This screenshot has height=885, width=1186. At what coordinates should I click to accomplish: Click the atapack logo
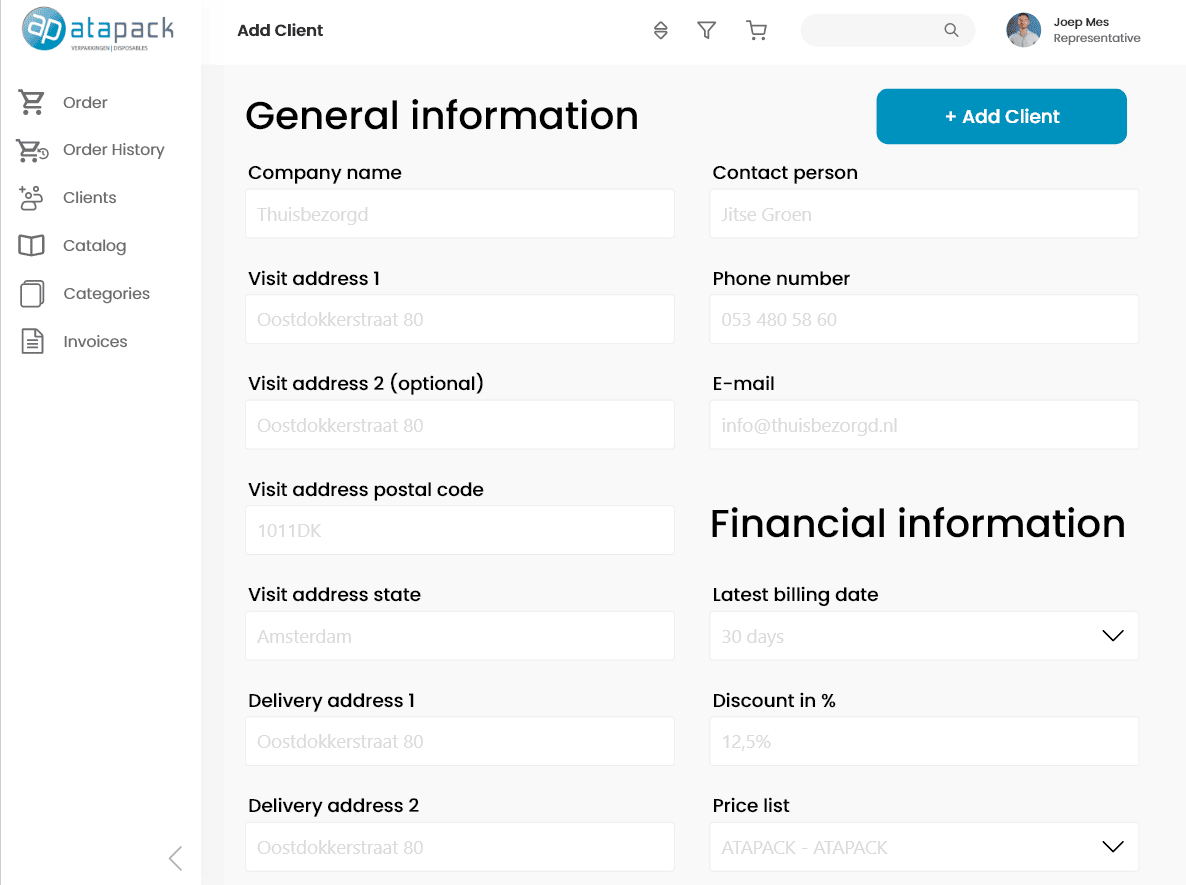tap(98, 29)
